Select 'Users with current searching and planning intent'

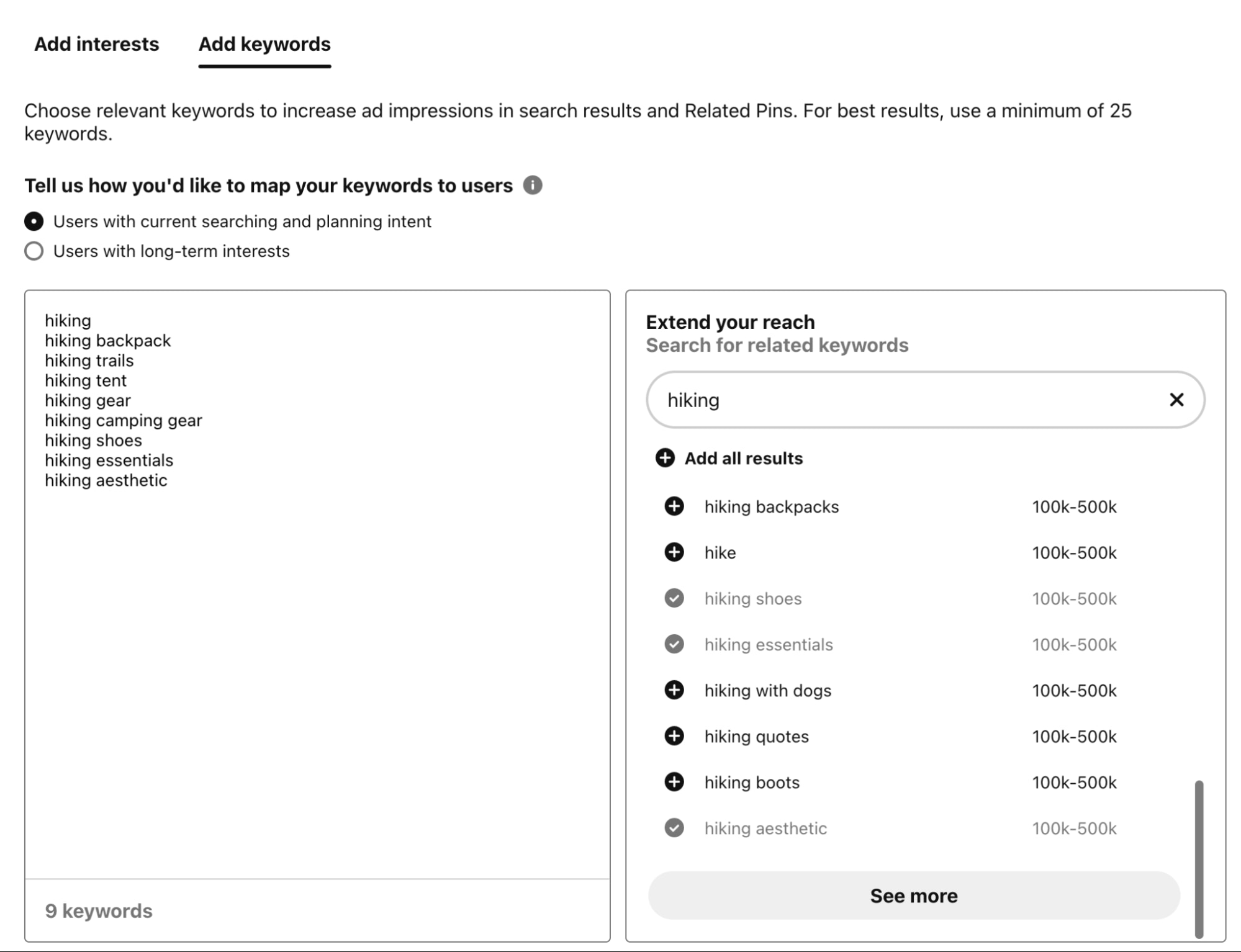pyautogui.click(x=34, y=222)
